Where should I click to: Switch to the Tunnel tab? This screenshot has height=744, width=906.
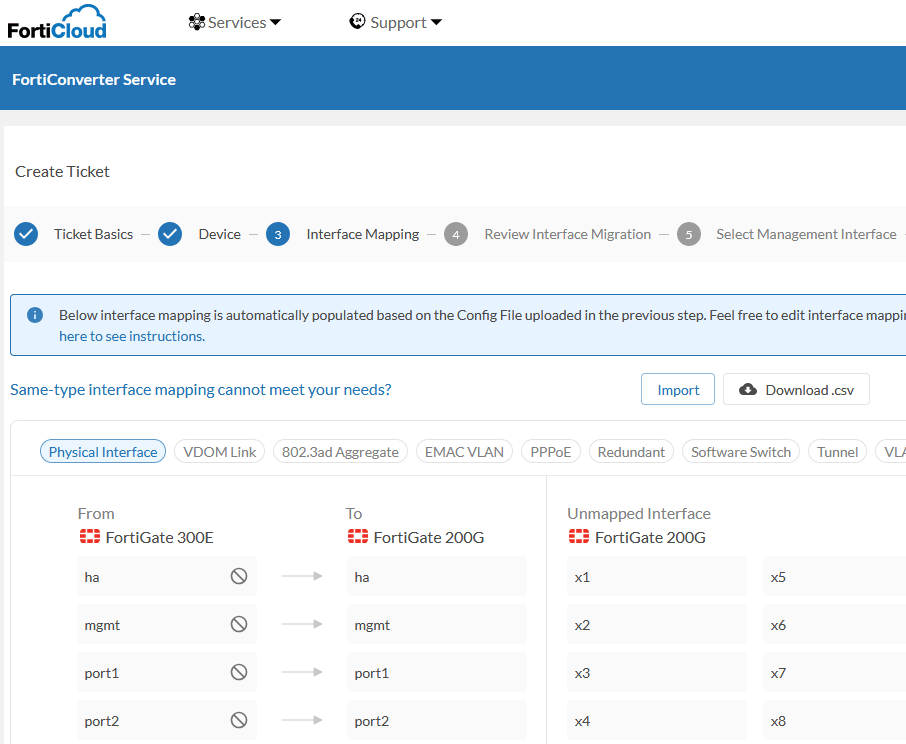(x=837, y=452)
